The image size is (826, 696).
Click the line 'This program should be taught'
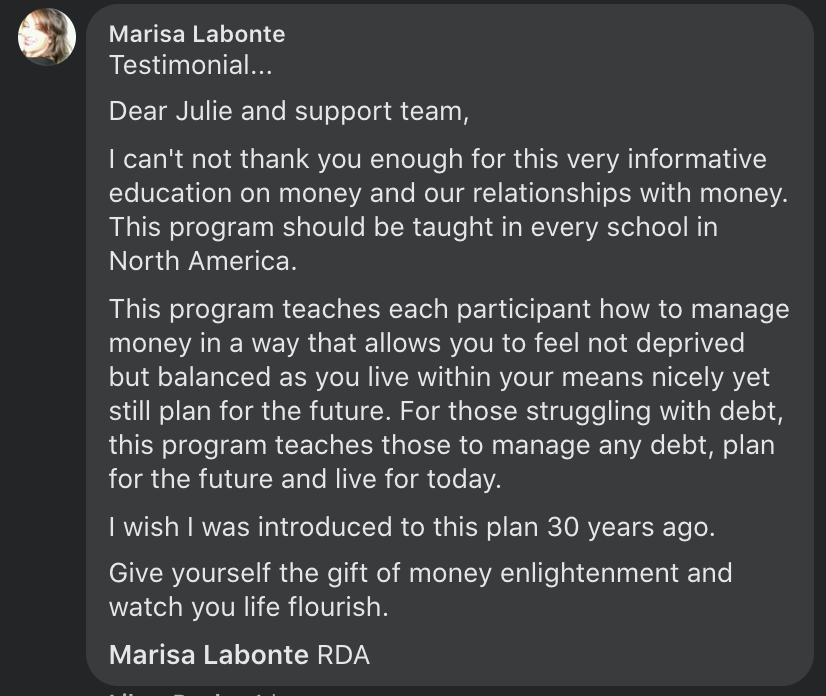click(x=413, y=226)
